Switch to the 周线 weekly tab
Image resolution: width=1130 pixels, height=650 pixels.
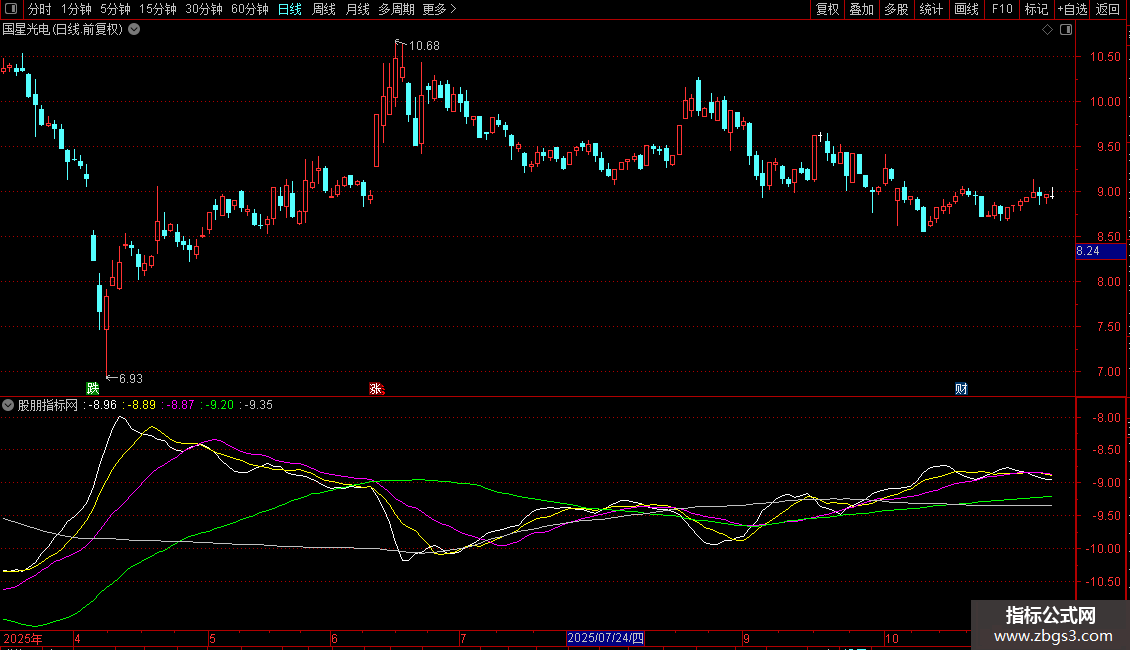point(324,10)
